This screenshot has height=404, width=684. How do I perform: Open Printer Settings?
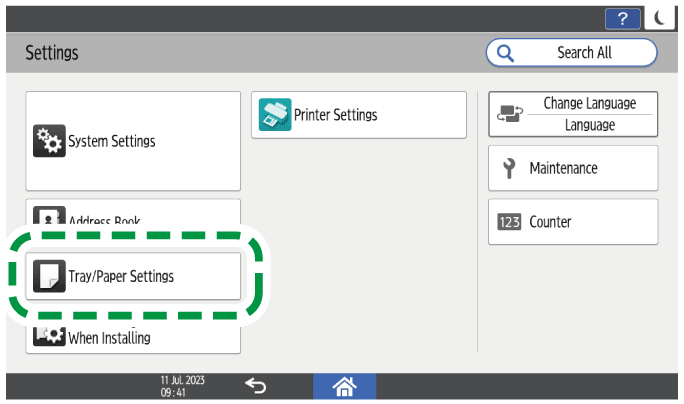click(358, 115)
